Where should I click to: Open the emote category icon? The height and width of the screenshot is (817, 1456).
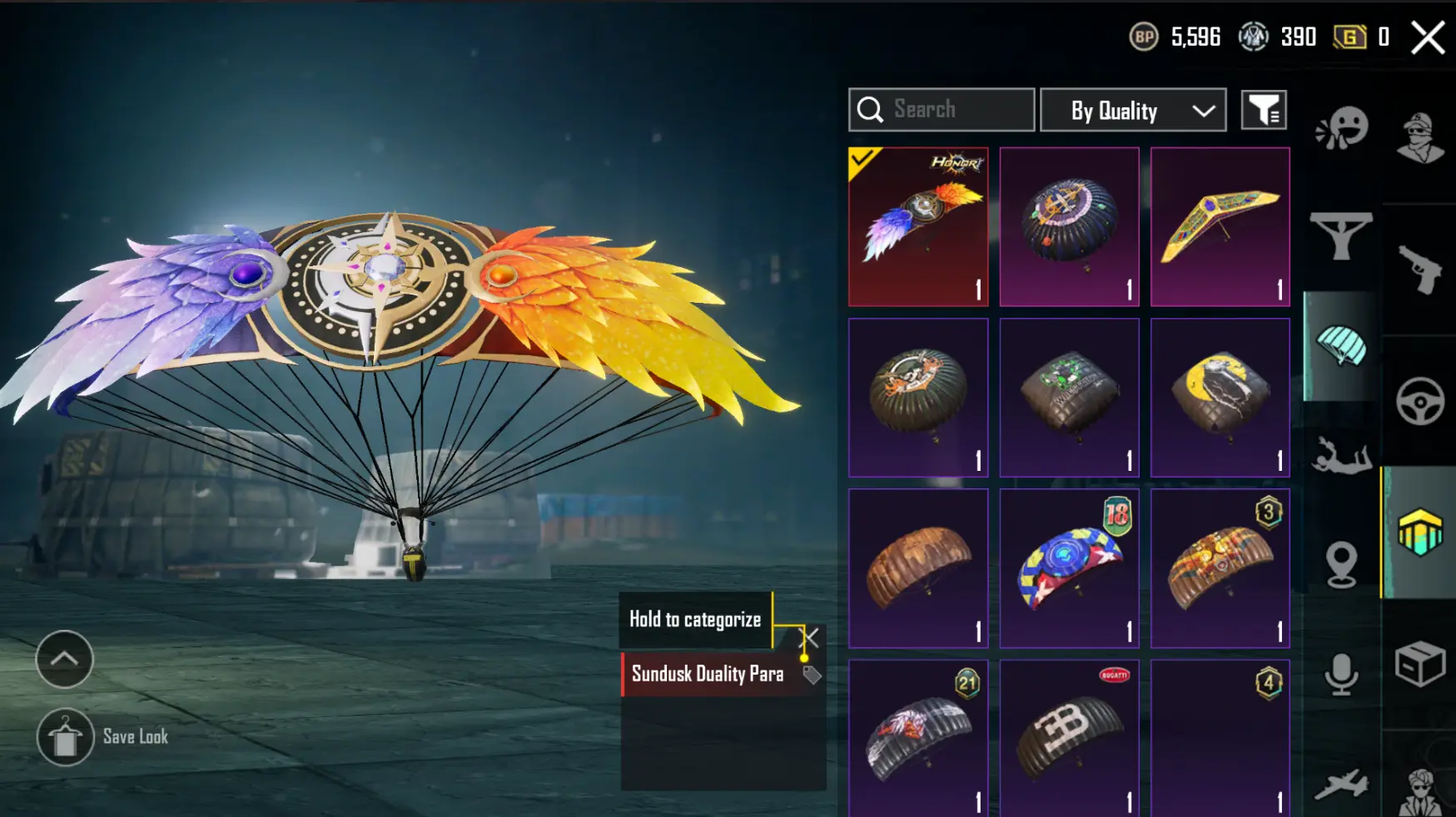click(1341, 128)
